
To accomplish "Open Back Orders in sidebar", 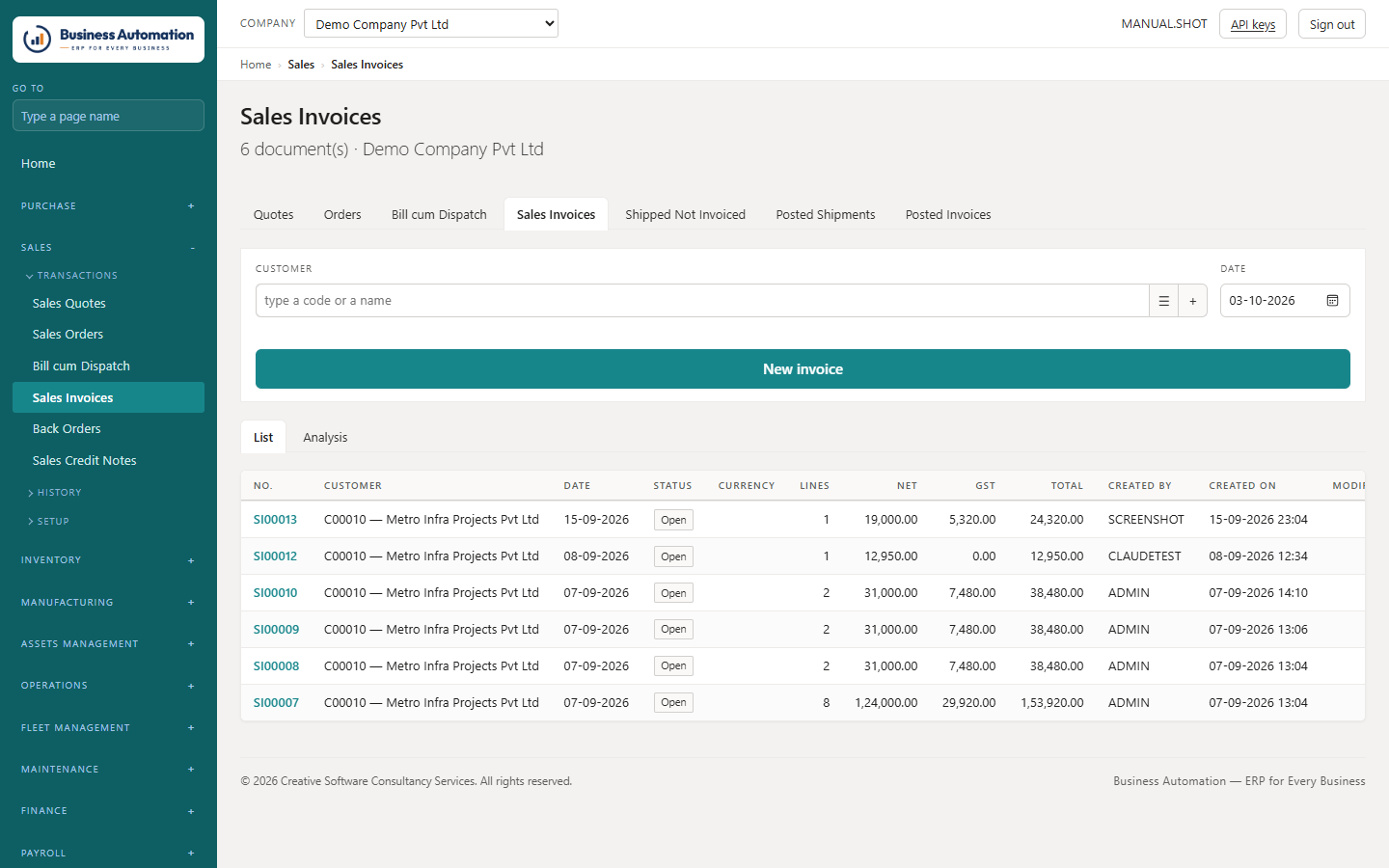I will coord(108,429).
